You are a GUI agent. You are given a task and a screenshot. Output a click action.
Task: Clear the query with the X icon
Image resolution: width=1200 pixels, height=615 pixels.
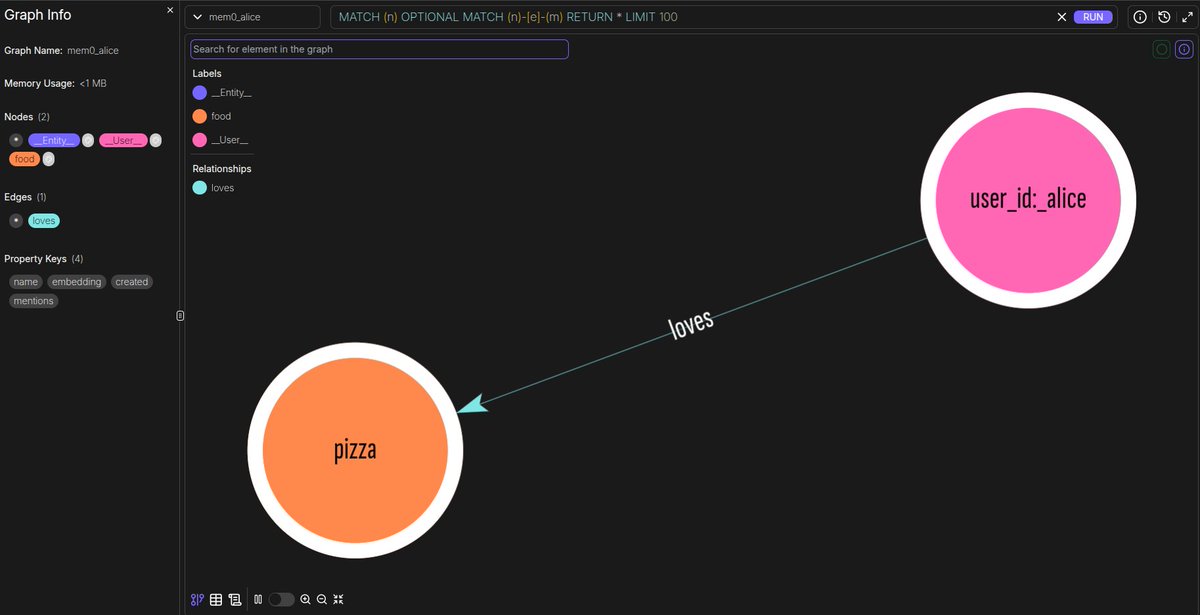coord(1062,17)
